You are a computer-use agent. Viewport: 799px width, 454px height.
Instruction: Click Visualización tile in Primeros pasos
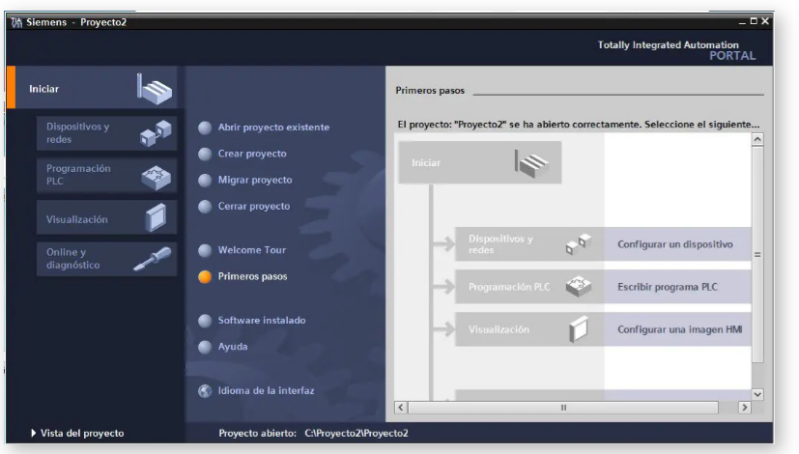point(529,330)
